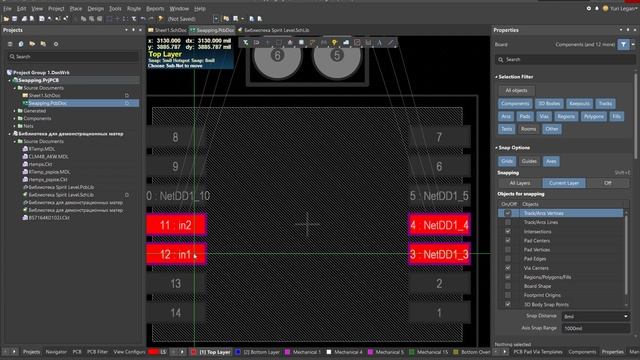
Task: Toggle Pad Edges snapping checkbox
Action: coord(508,259)
